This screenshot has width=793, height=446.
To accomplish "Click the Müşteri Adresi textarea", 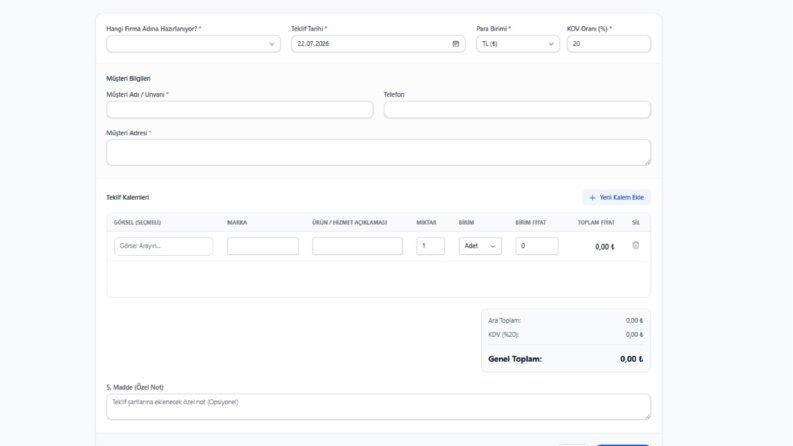I will click(378, 153).
